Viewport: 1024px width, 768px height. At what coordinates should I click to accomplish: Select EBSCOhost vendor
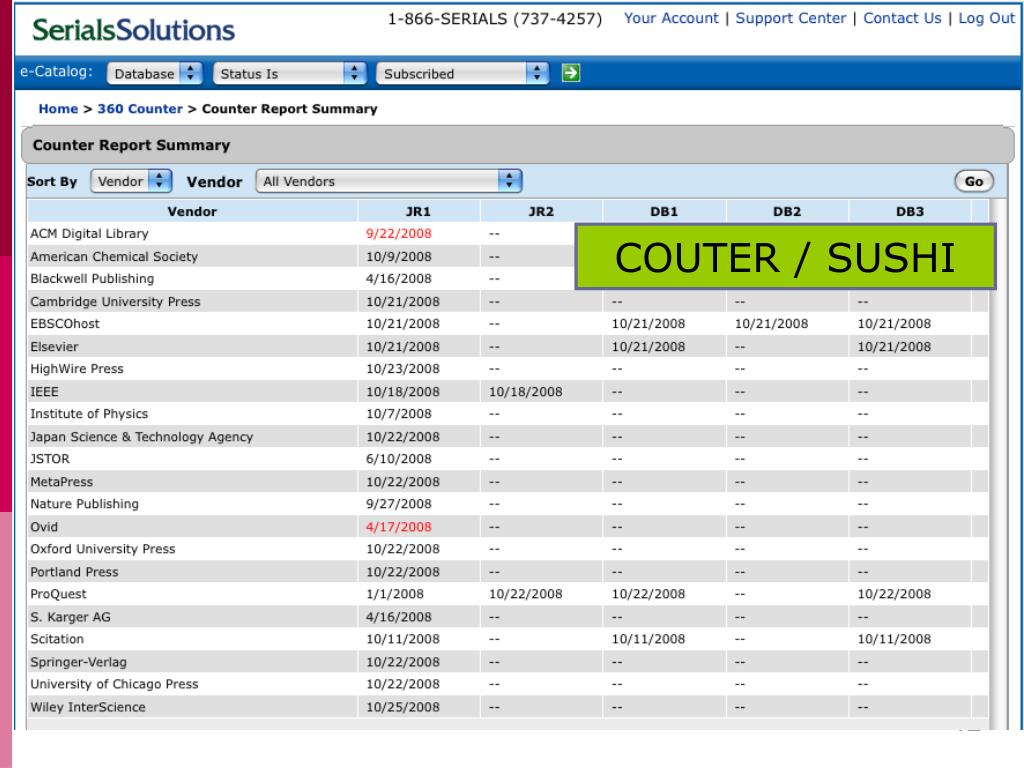(65, 323)
